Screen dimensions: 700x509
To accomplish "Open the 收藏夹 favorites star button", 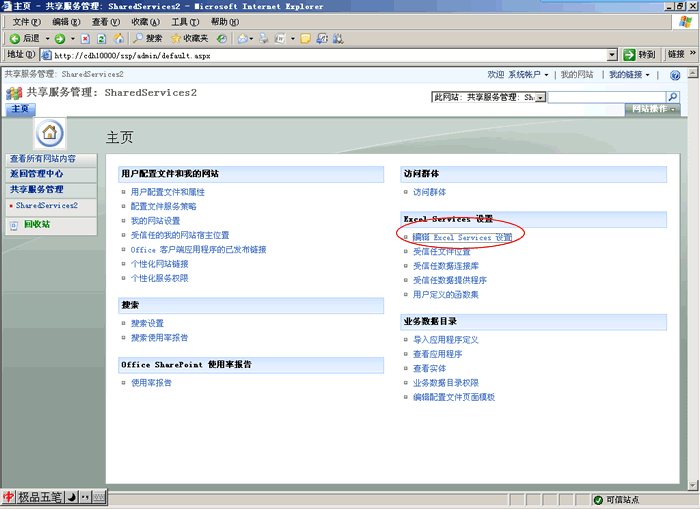I will click(x=190, y=39).
